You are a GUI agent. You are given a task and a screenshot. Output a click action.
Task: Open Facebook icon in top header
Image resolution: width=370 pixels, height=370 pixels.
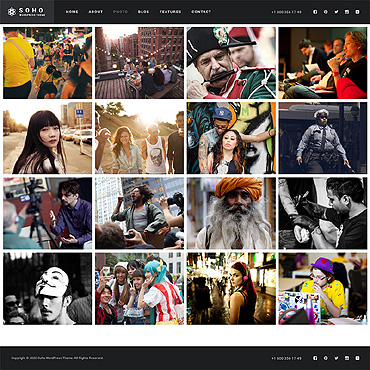pyautogui.click(x=315, y=12)
